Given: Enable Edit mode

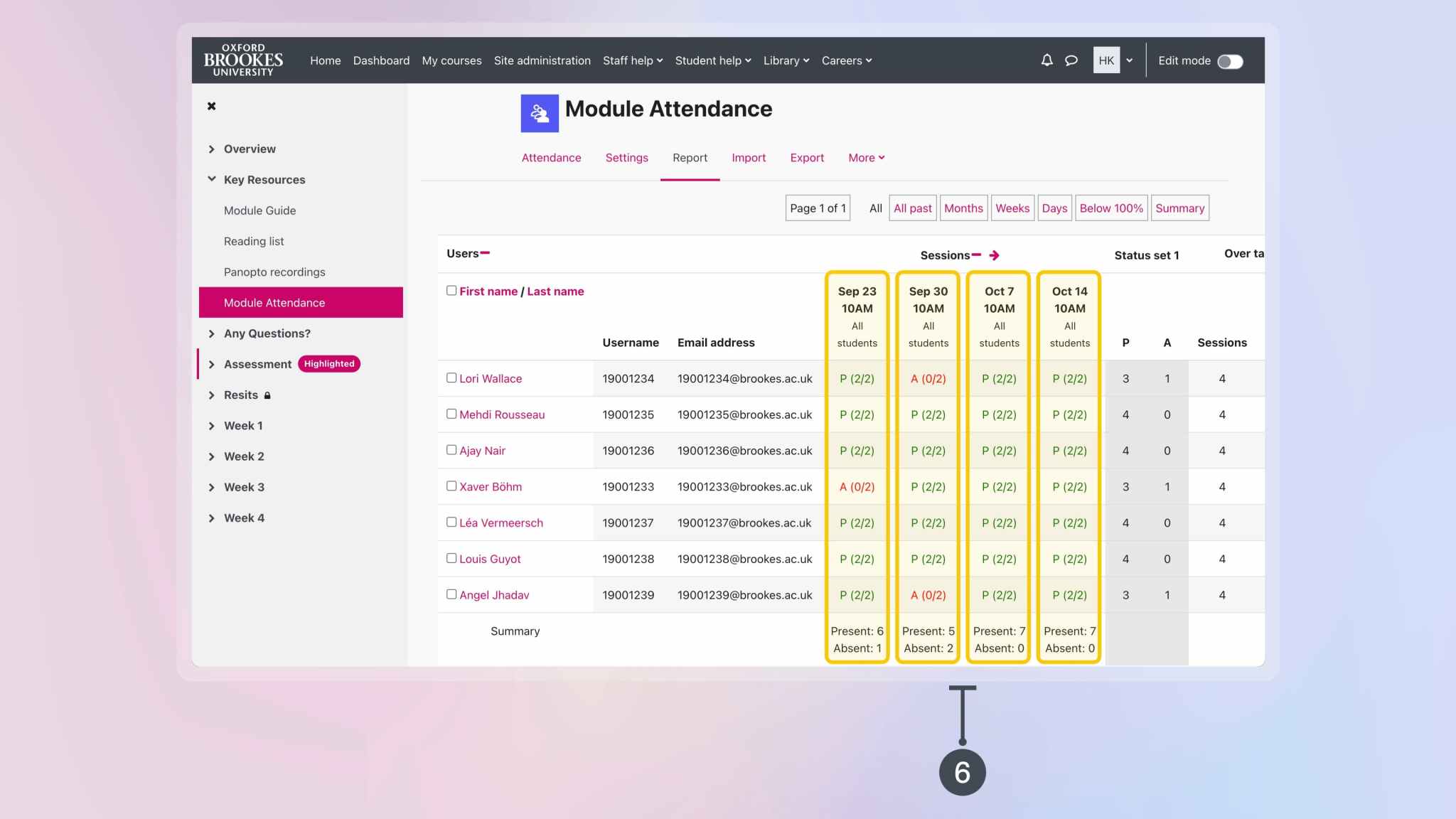Looking at the screenshot, I should pyautogui.click(x=1231, y=62).
